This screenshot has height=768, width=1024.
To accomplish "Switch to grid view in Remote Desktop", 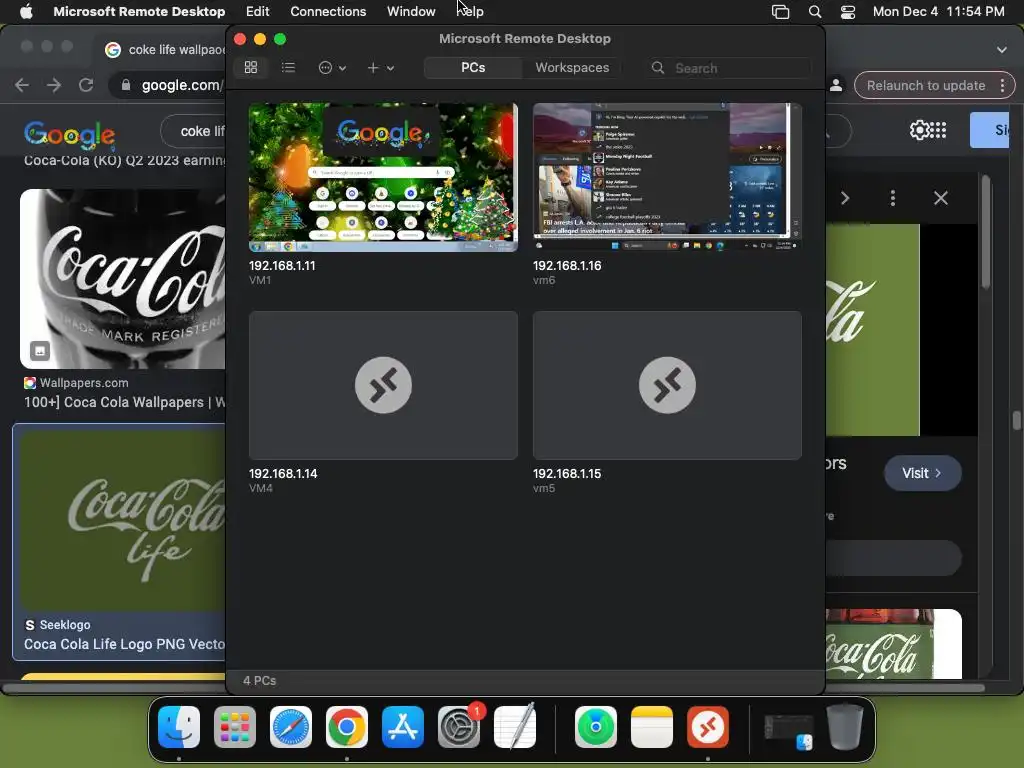I will pyautogui.click(x=251, y=67).
